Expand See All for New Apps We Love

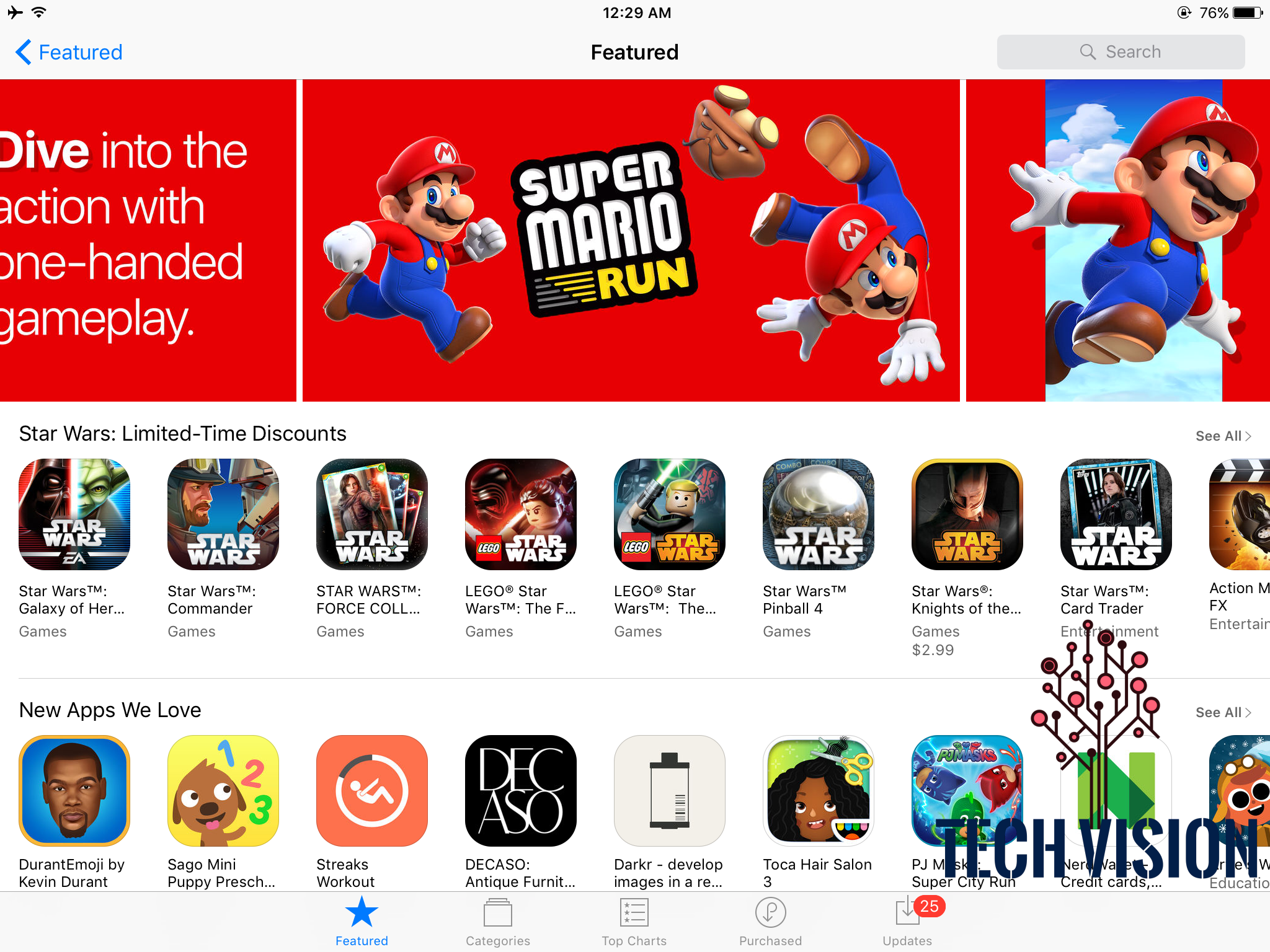coord(1223,713)
